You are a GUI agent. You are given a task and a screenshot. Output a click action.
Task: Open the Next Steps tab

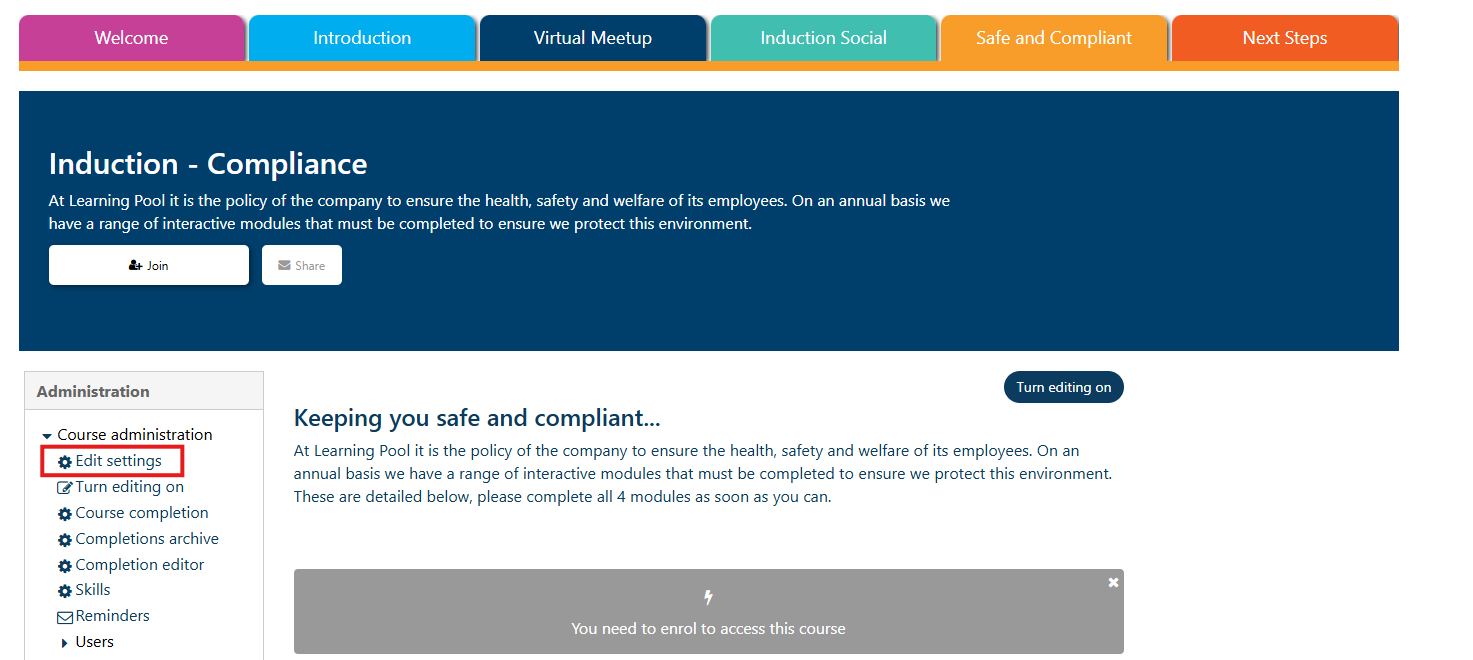click(x=1284, y=38)
